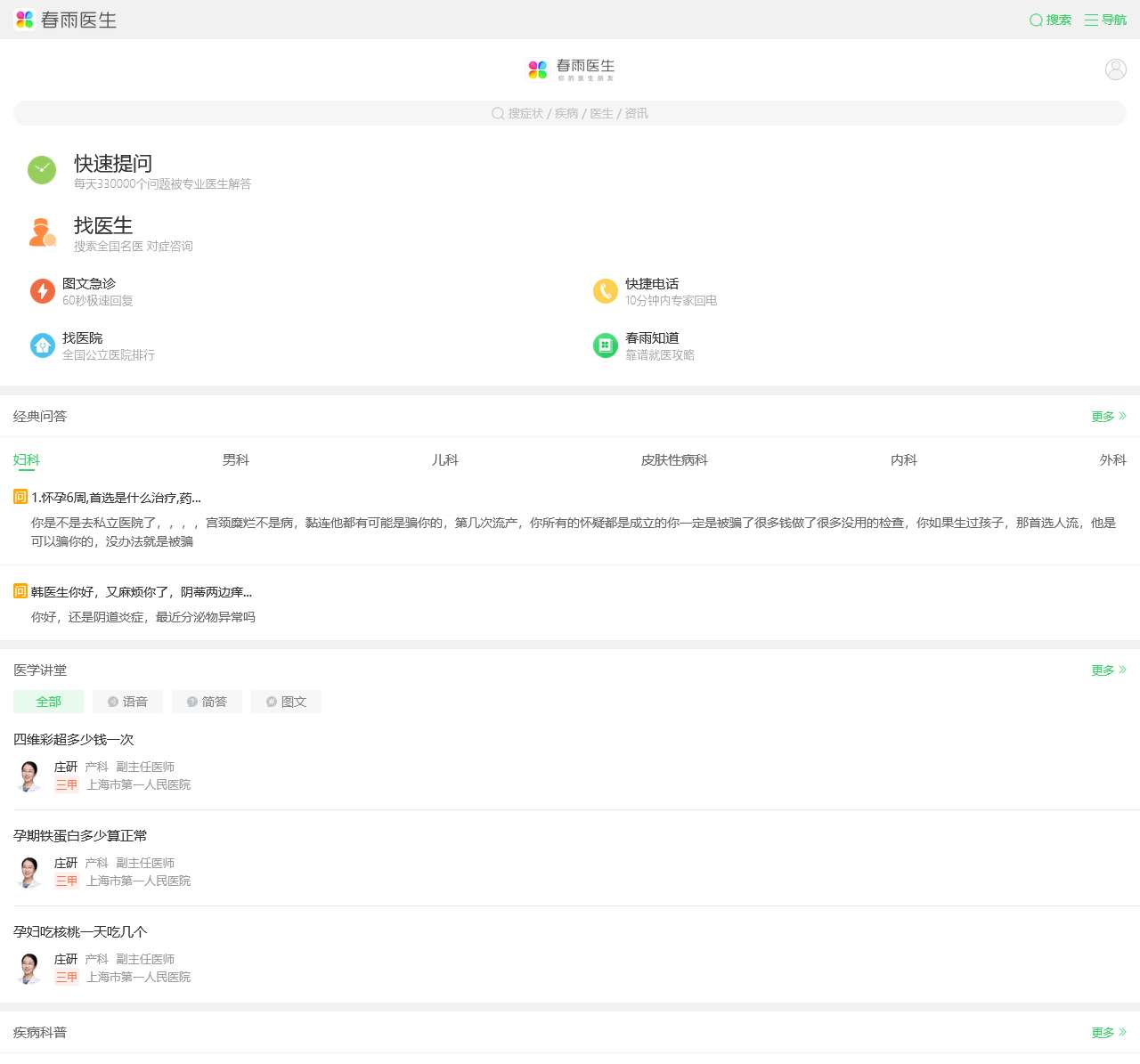
Task: Open the 快速提问 heading
Action: coord(113,164)
